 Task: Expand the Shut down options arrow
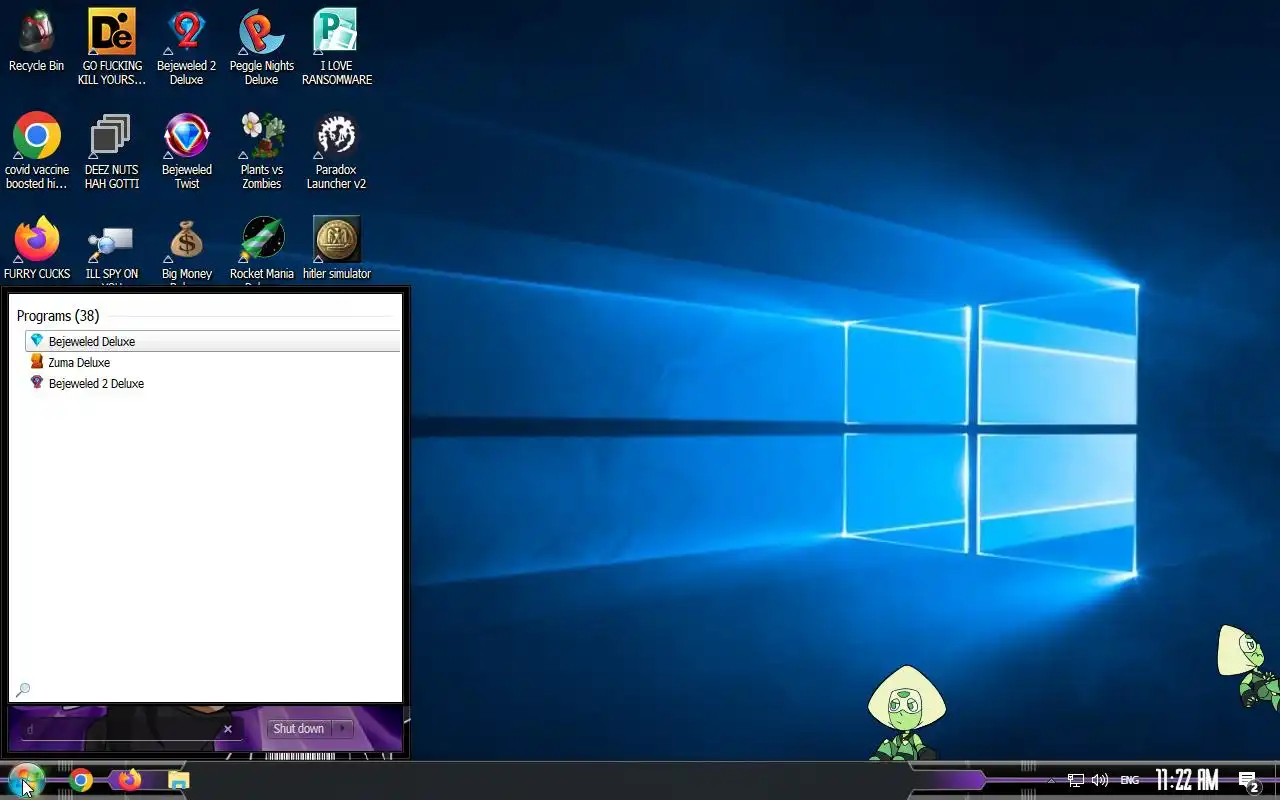coord(343,729)
